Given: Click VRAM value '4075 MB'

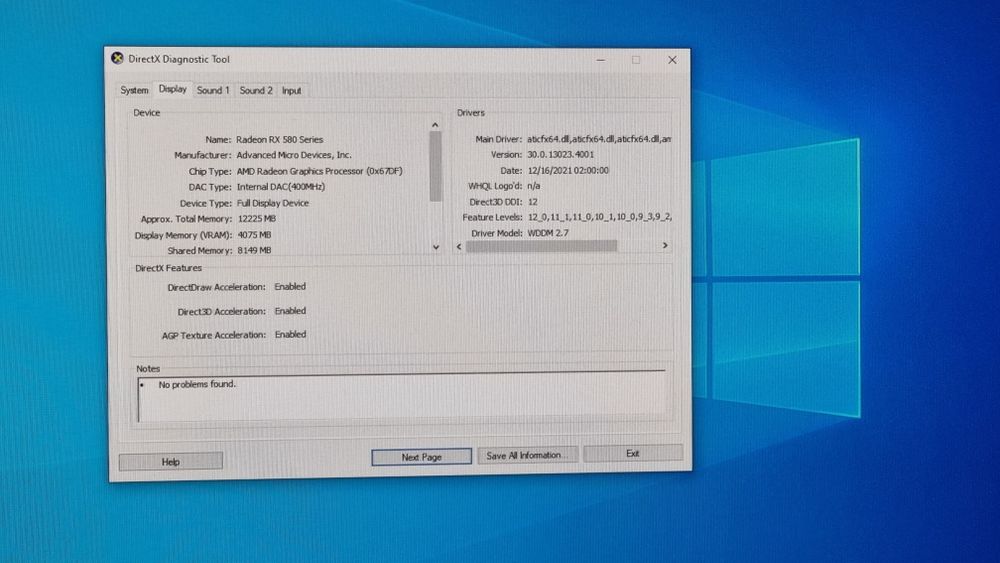Looking at the screenshot, I should [254, 235].
